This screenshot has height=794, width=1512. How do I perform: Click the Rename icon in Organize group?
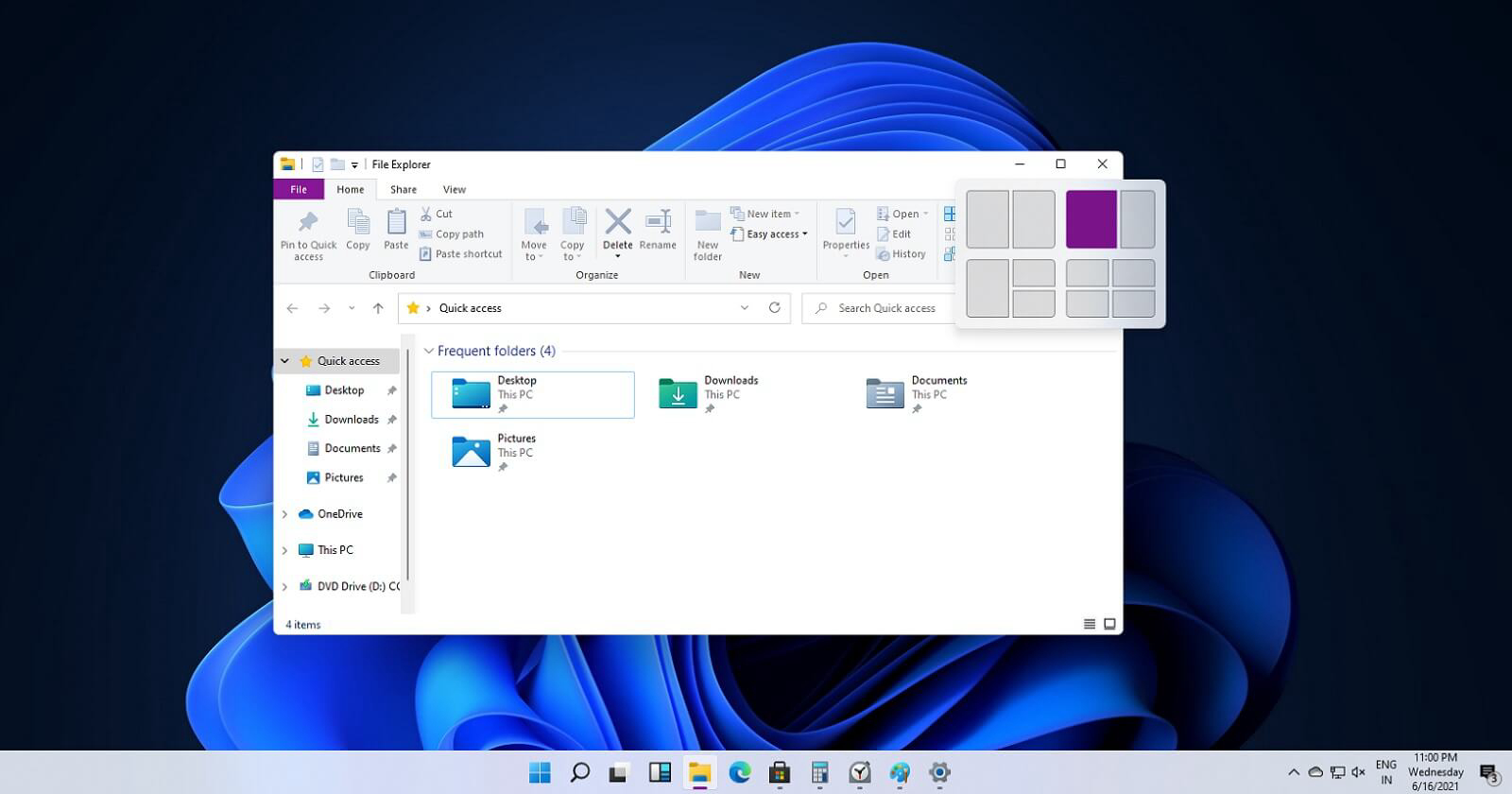click(x=658, y=223)
